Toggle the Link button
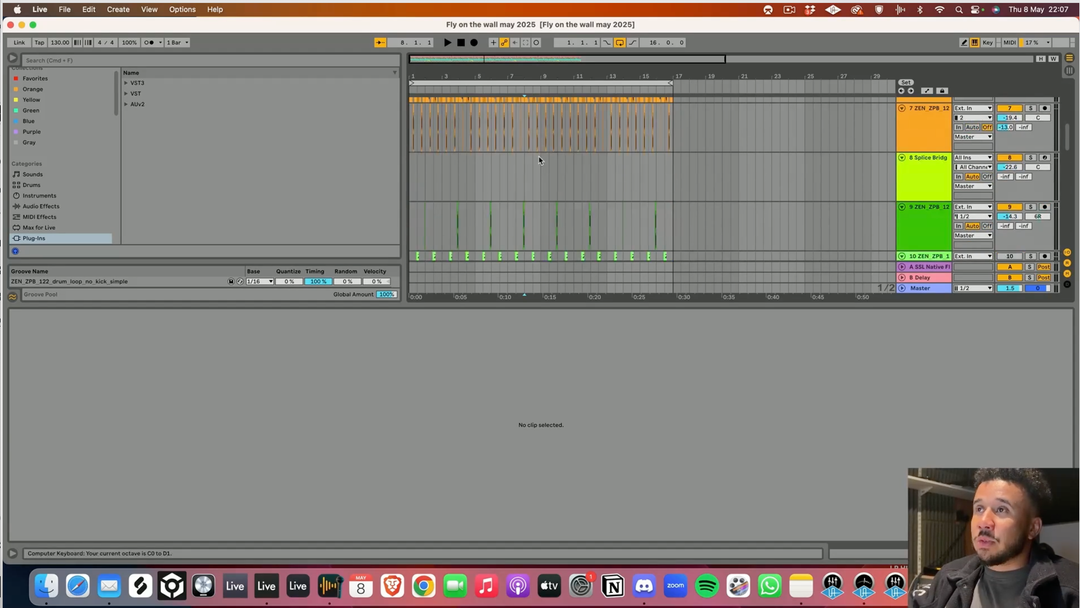The height and width of the screenshot is (608, 1080). tap(19, 43)
